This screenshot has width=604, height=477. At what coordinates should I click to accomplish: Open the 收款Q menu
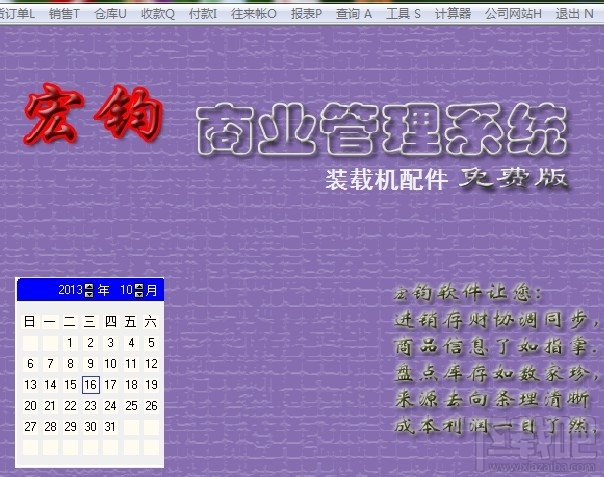(x=158, y=14)
